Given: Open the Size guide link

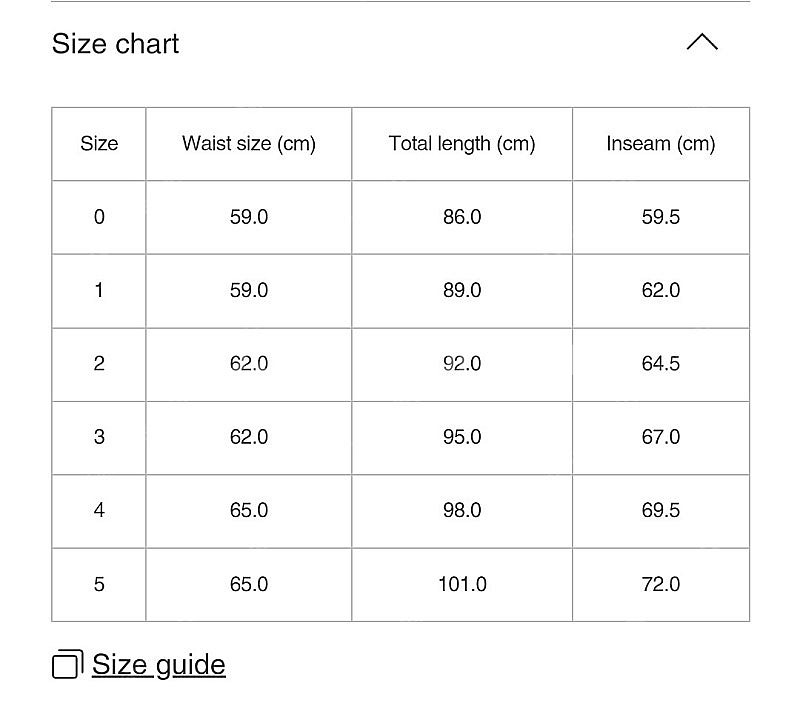Looking at the screenshot, I should click(x=159, y=665).
